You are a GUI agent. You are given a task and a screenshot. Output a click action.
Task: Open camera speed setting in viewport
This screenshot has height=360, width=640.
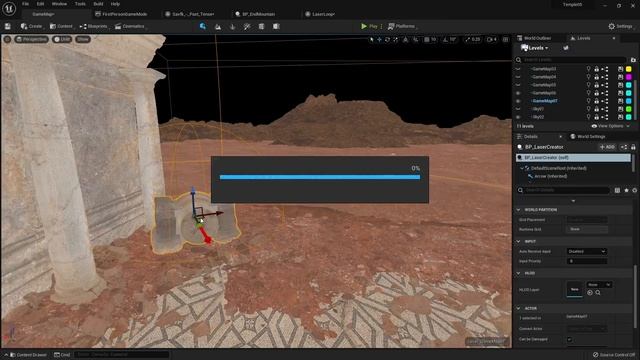[x=492, y=40]
